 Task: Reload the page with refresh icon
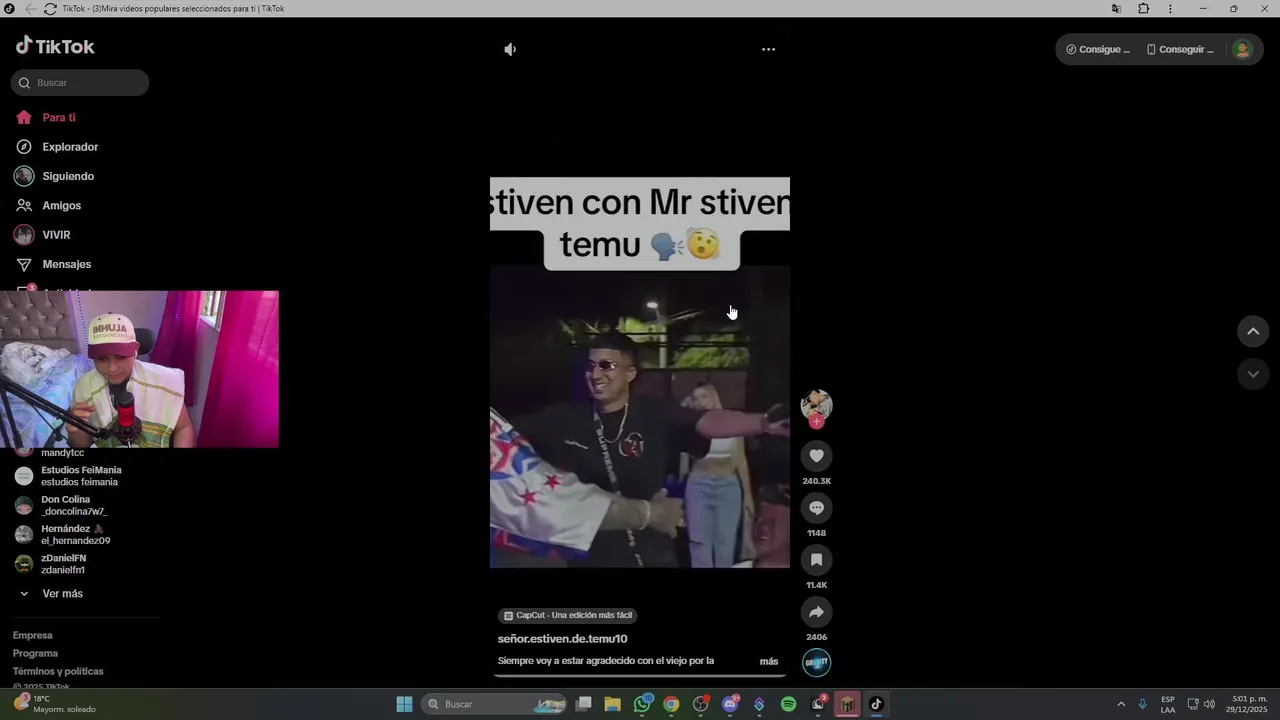(50, 9)
